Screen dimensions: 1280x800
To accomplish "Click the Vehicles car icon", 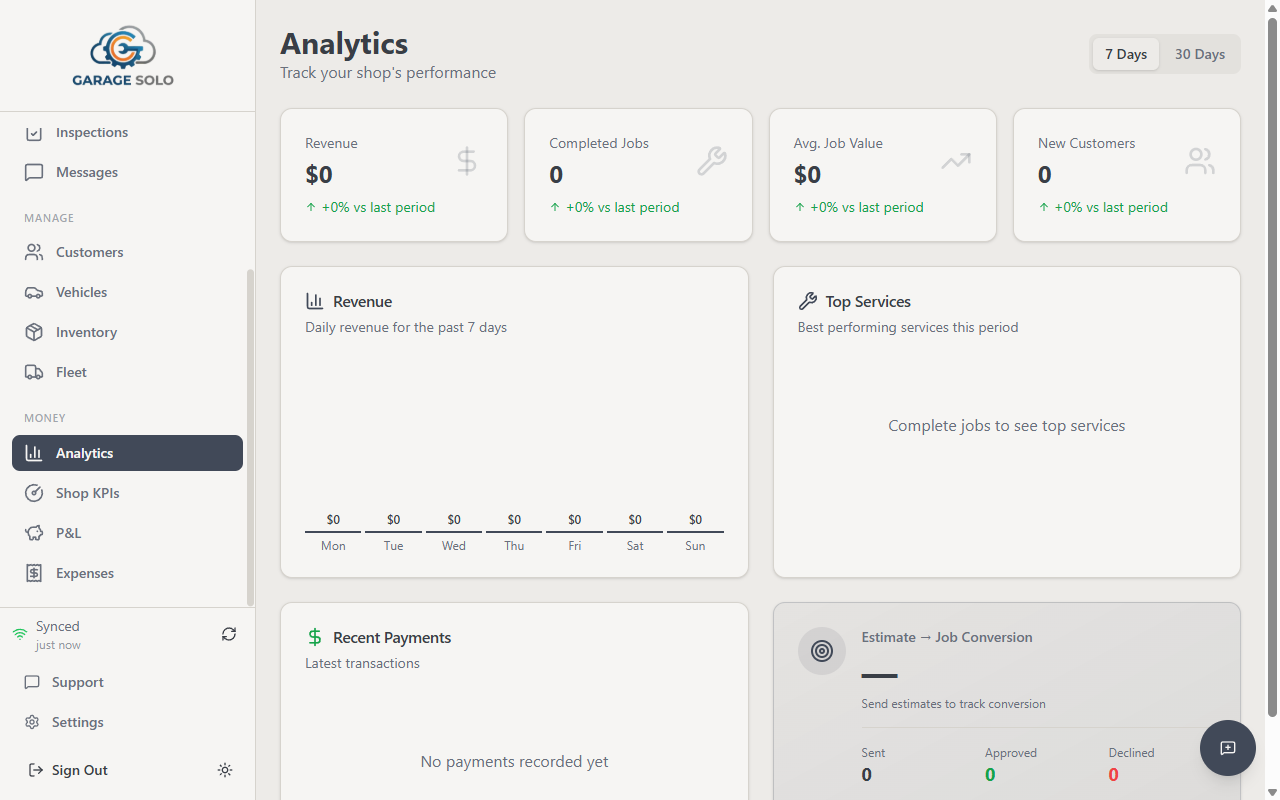I will click(34, 292).
